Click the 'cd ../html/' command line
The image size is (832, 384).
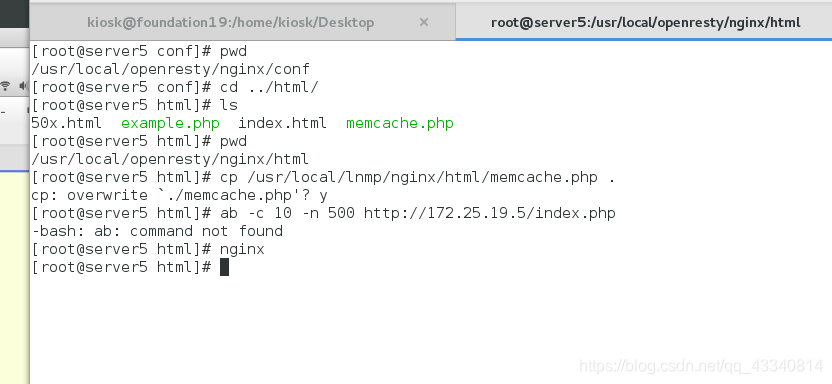[x=175, y=87]
